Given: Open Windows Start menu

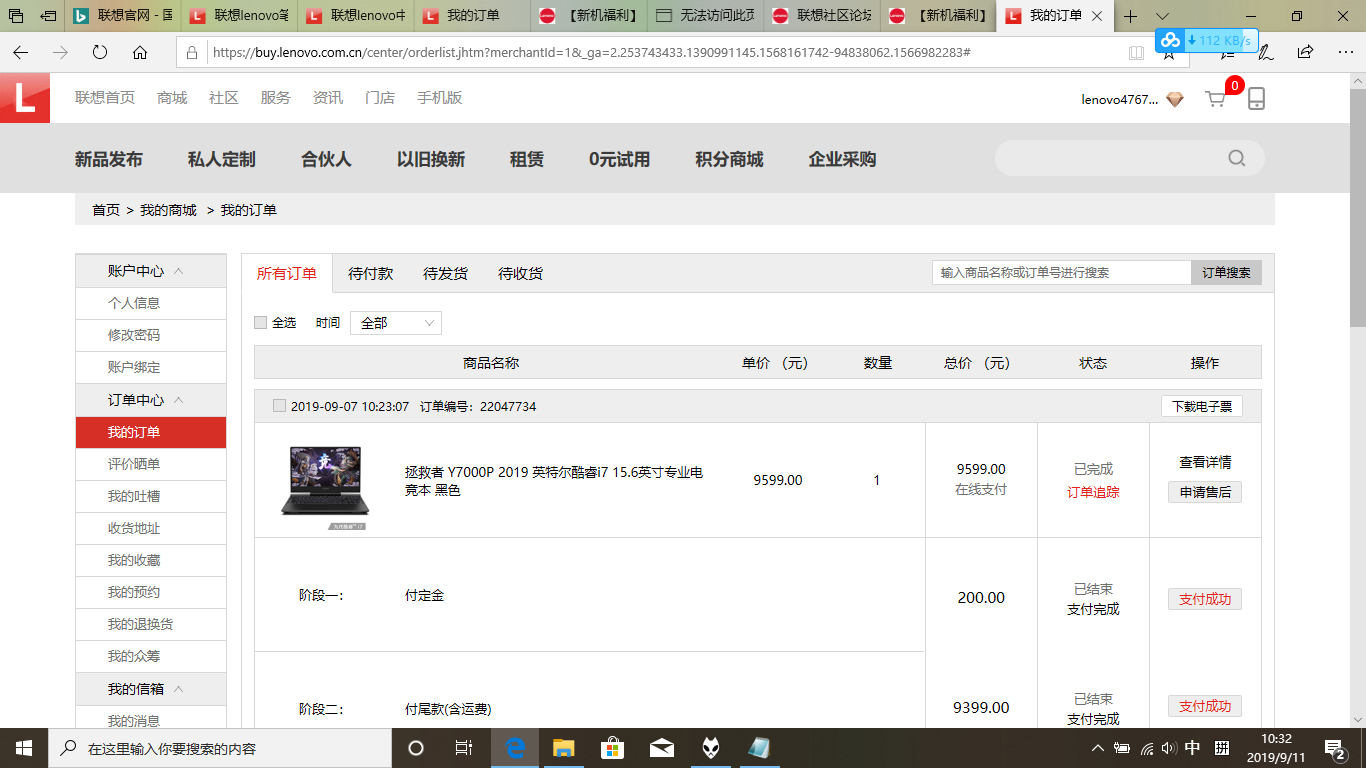Looking at the screenshot, I should coord(23,748).
